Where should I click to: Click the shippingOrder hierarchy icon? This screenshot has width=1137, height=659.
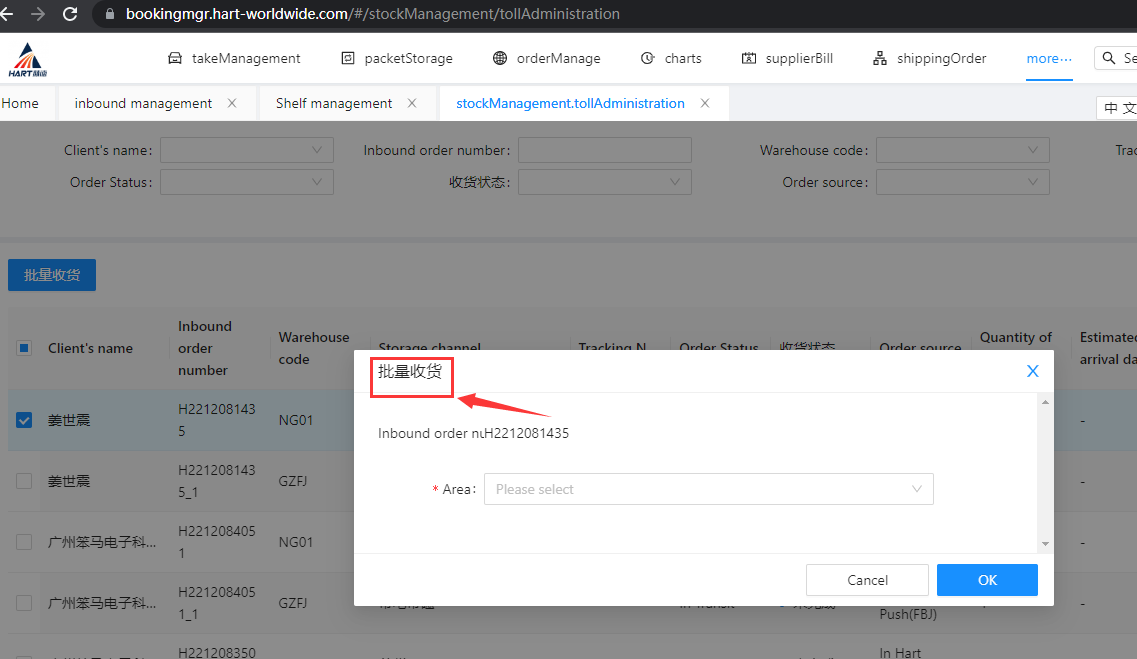point(880,58)
